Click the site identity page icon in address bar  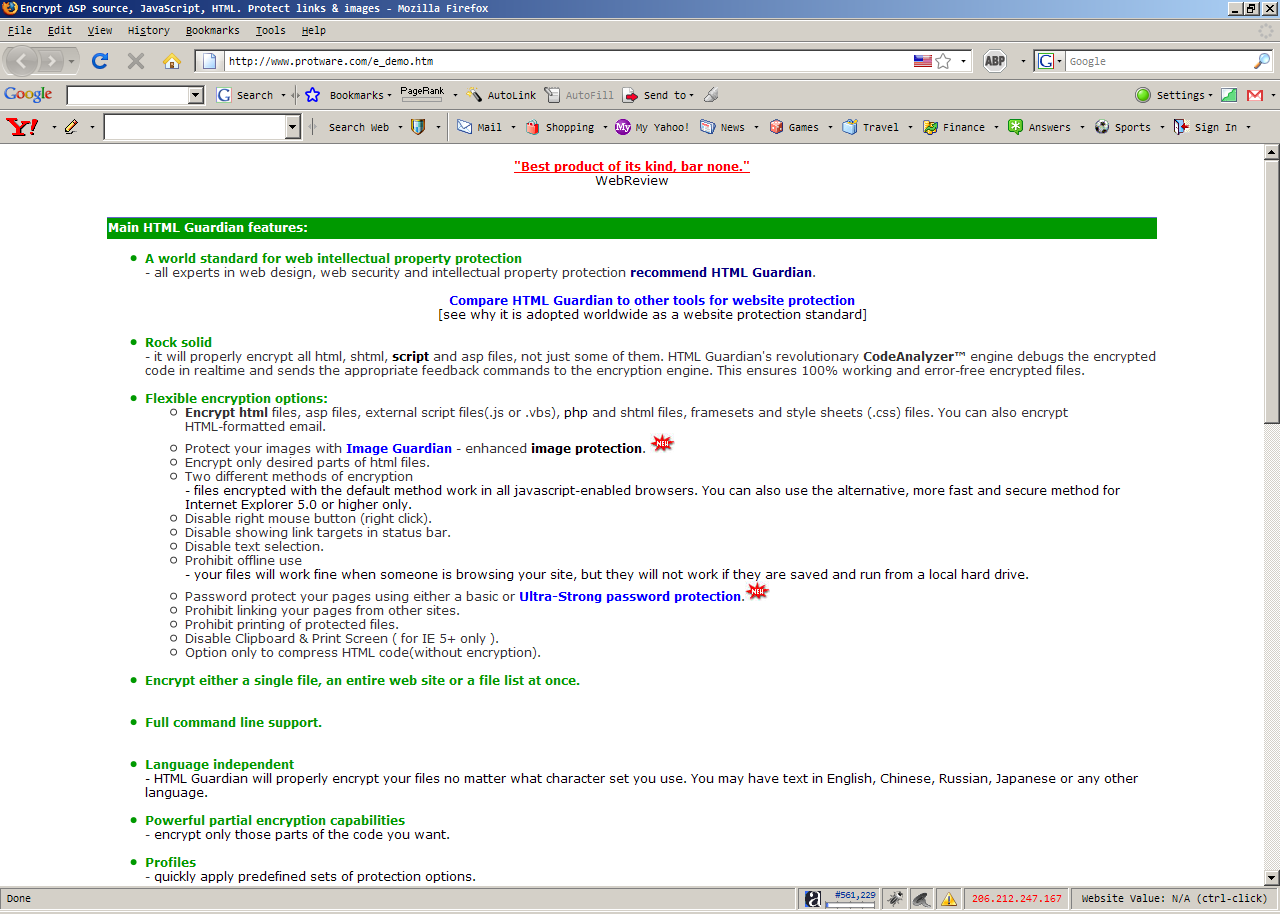tap(210, 61)
